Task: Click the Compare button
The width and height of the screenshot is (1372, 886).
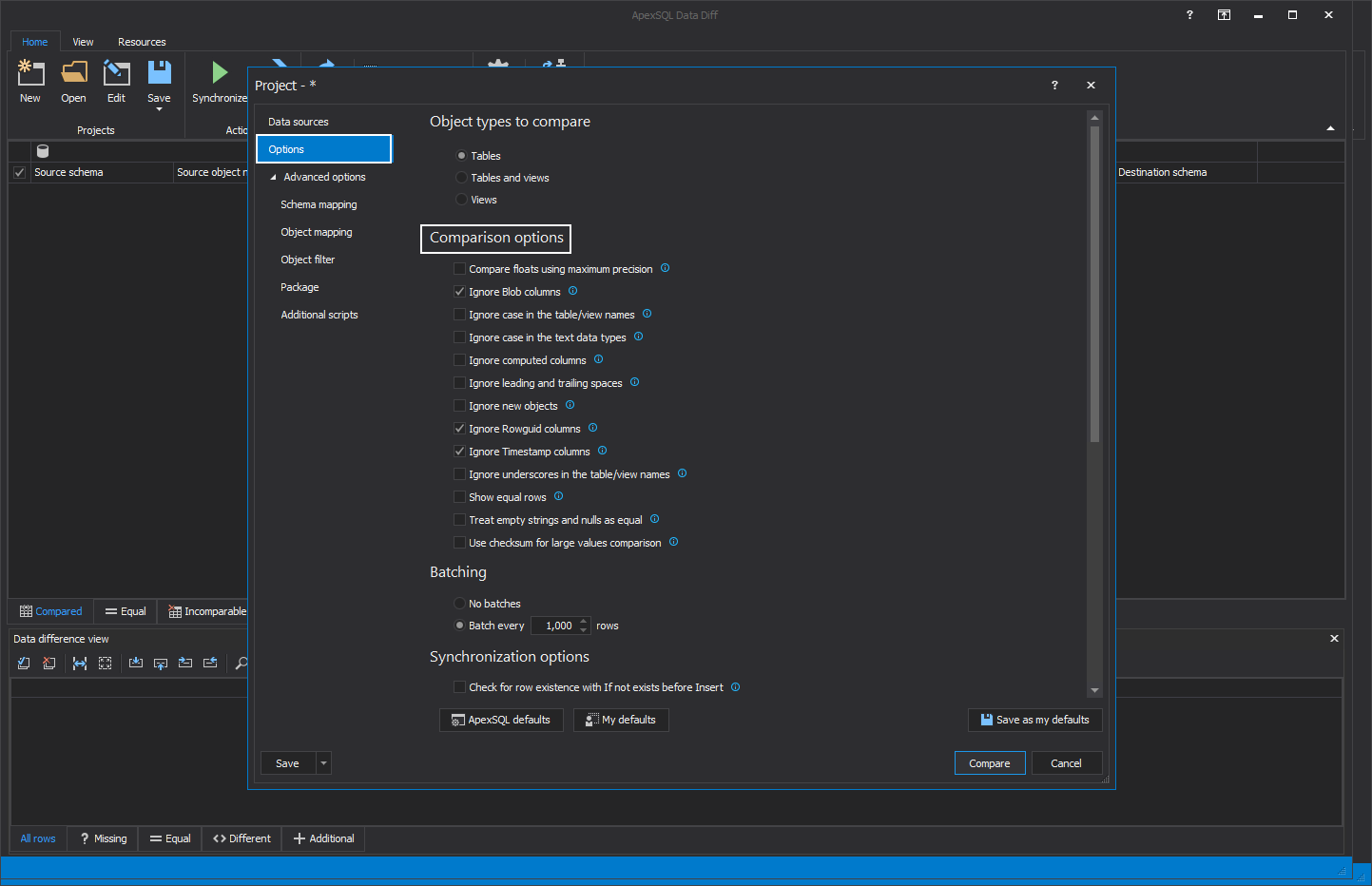Action: point(990,763)
